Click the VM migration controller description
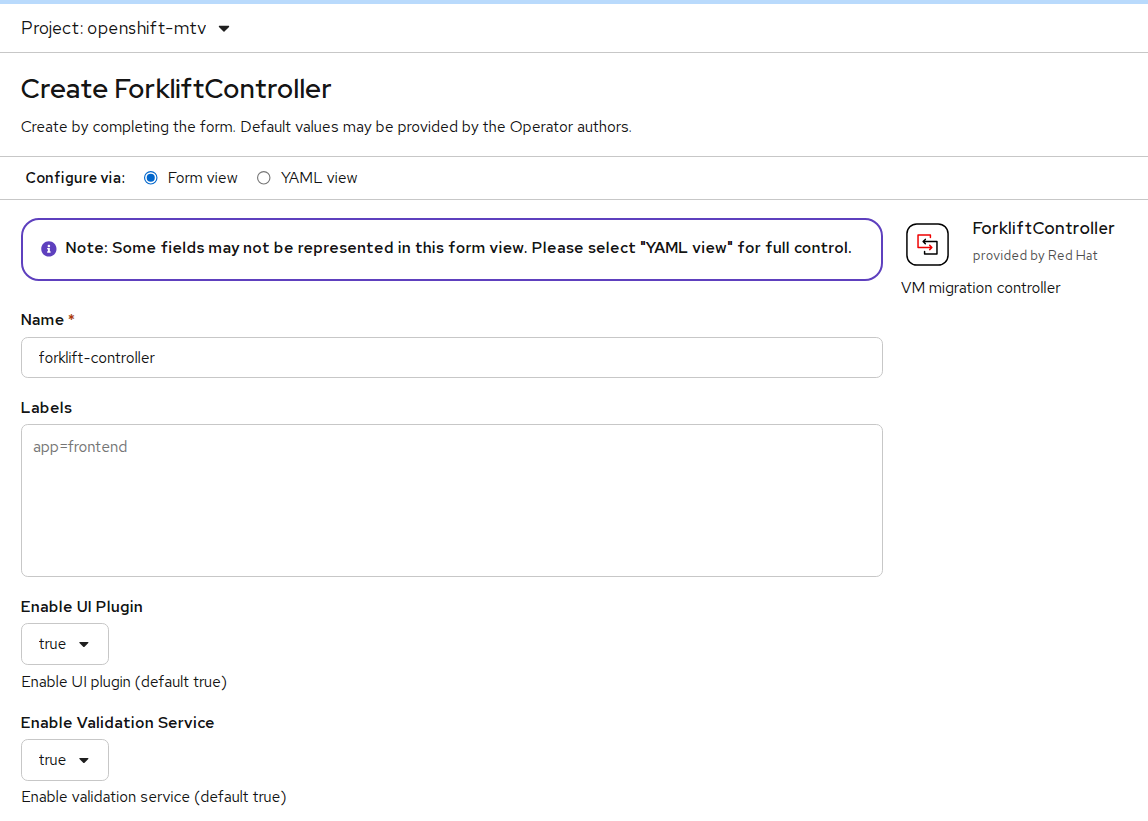1148x821 pixels. (x=980, y=288)
